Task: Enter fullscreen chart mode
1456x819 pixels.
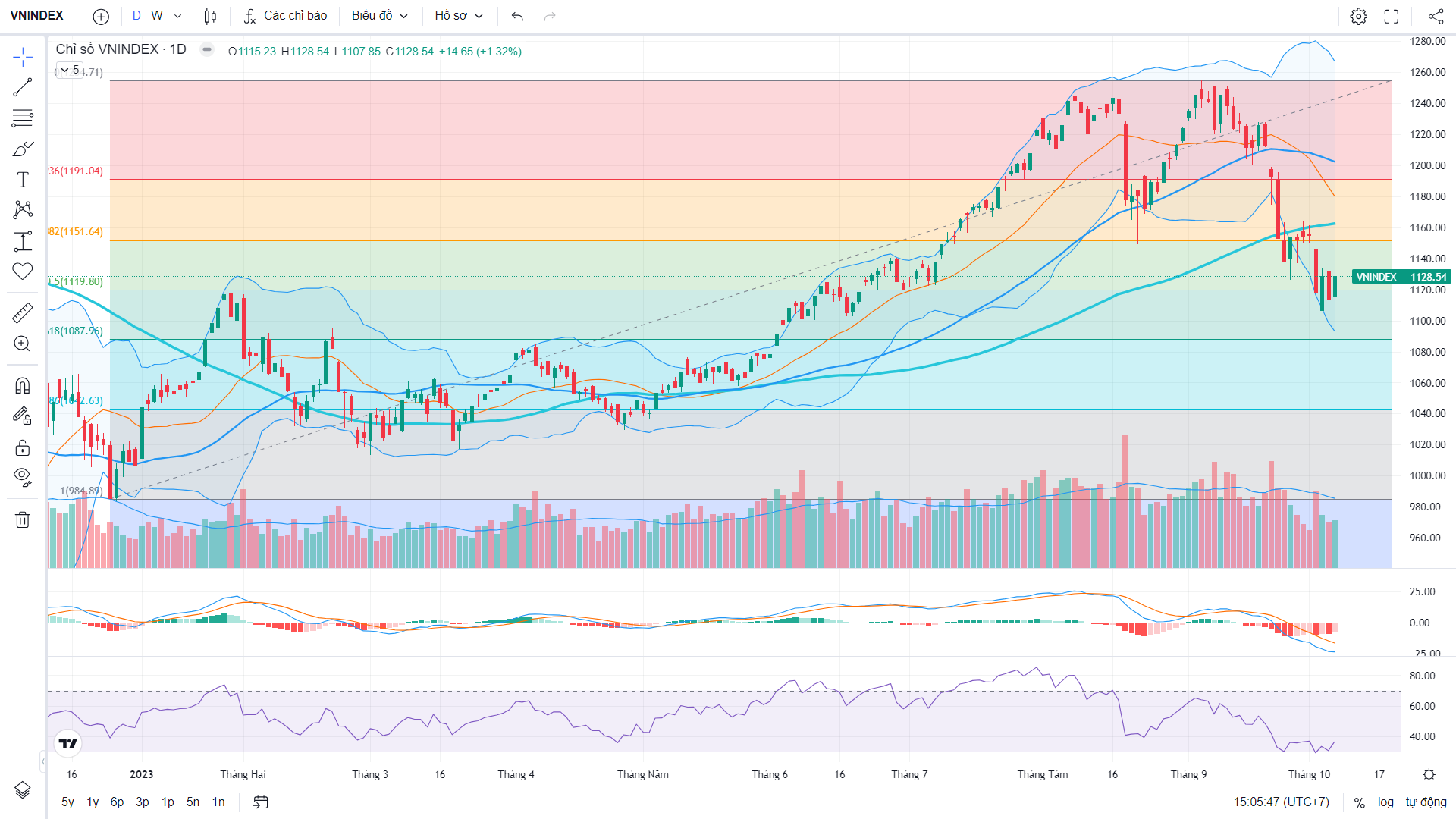Action: pyautogui.click(x=1392, y=16)
